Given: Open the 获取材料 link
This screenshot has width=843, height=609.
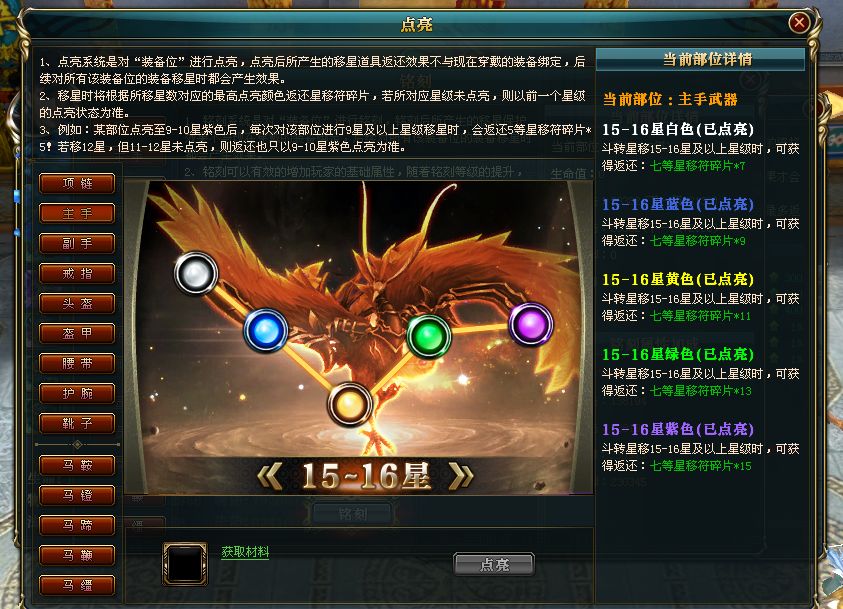Looking at the screenshot, I should point(245,552).
